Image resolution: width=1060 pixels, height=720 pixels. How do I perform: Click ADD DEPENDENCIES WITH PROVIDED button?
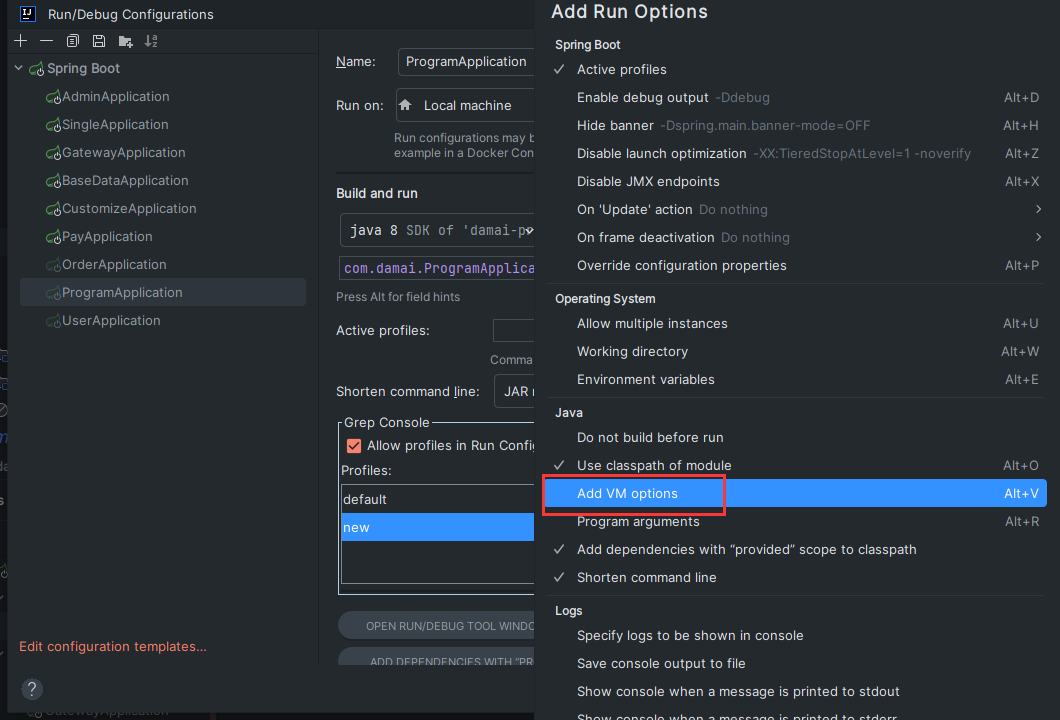[x=436, y=657]
